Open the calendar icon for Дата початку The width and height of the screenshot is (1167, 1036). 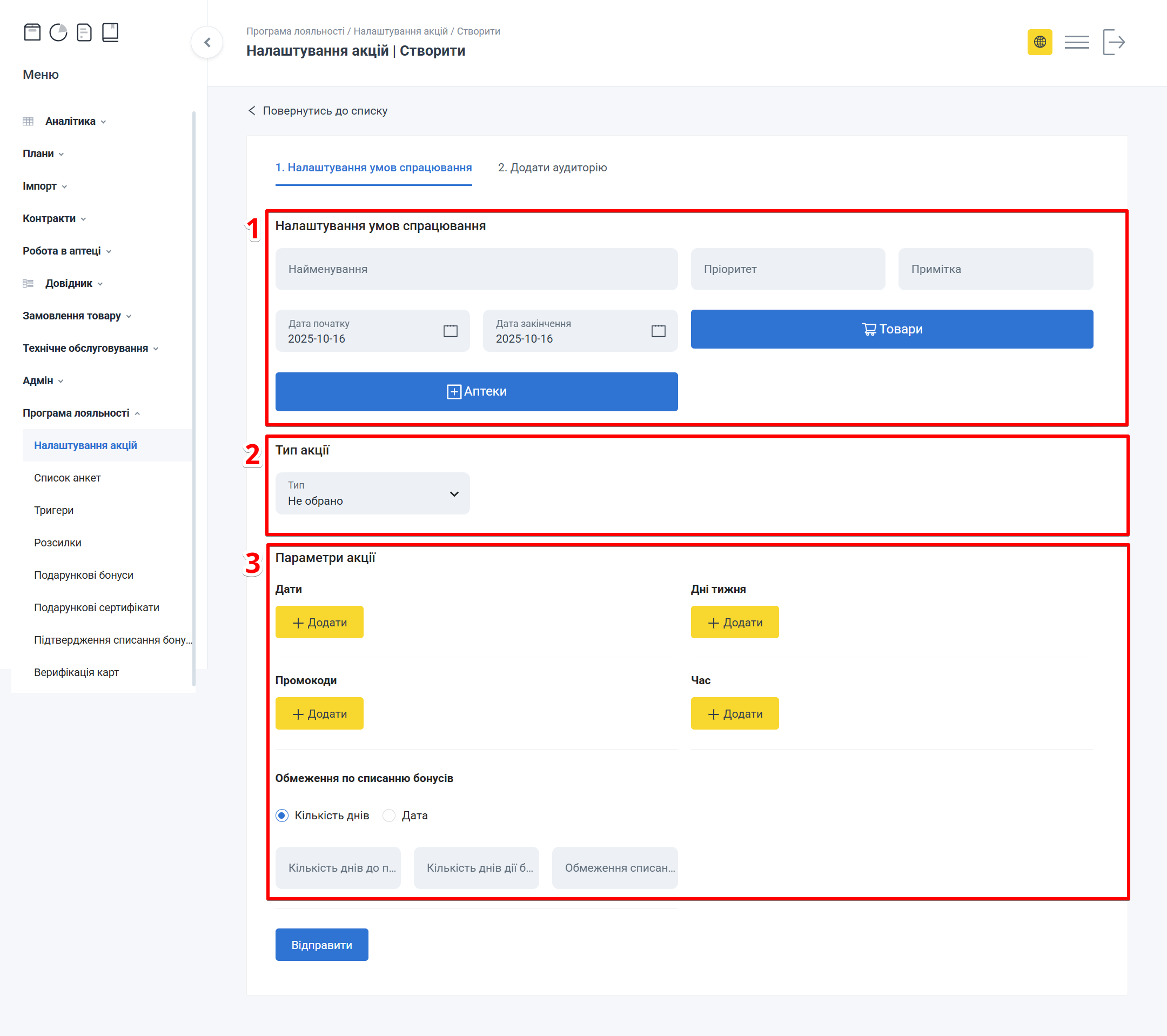point(450,331)
